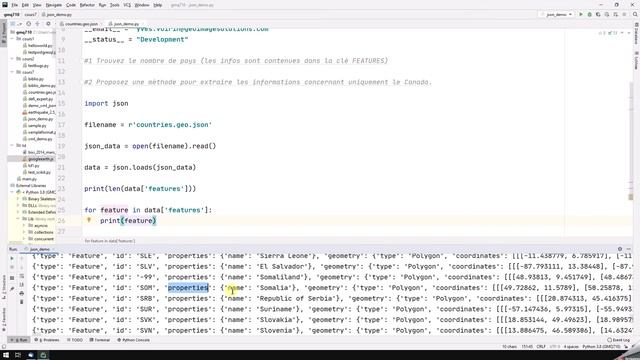Collapse the Lib library root node
The image size is (640, 360).
tap(18, 219)
